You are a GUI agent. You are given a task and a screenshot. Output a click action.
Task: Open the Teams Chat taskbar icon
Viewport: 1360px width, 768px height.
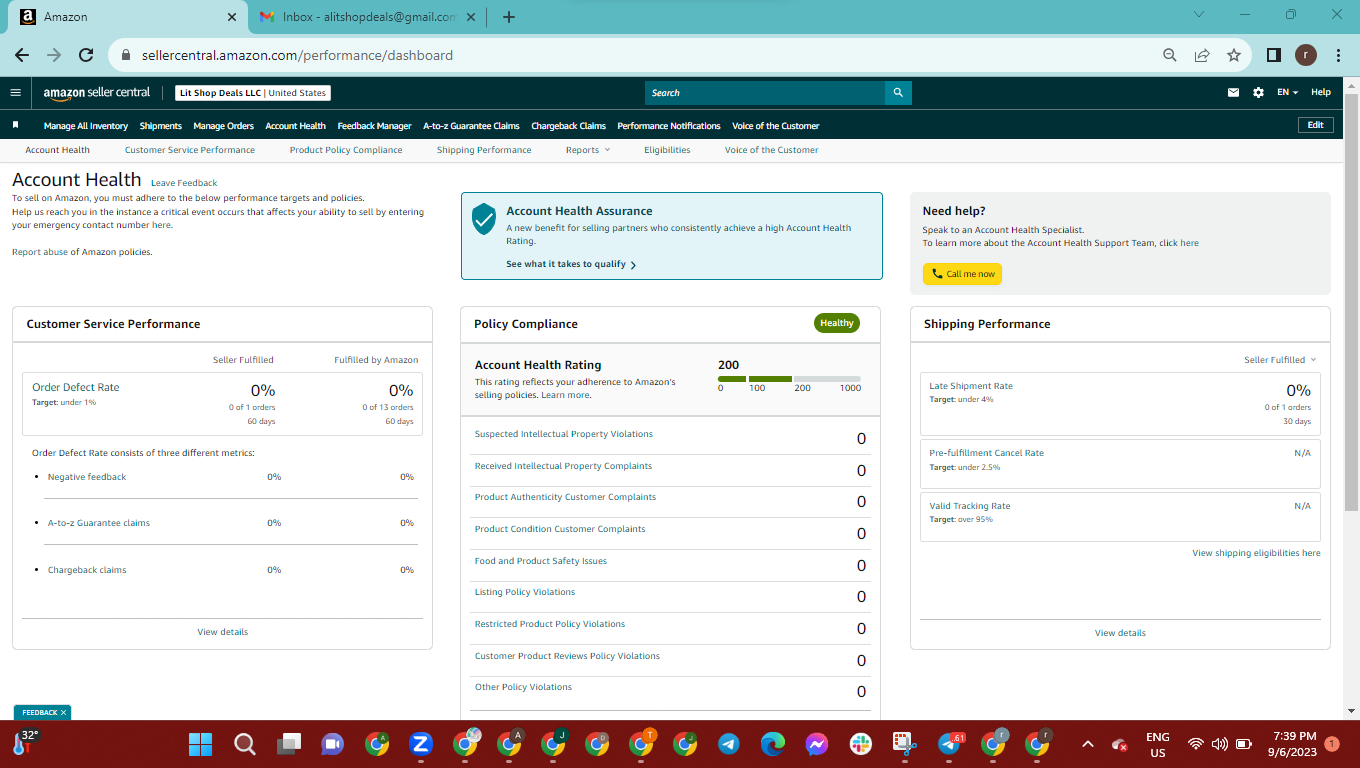[x=333, y=744]
